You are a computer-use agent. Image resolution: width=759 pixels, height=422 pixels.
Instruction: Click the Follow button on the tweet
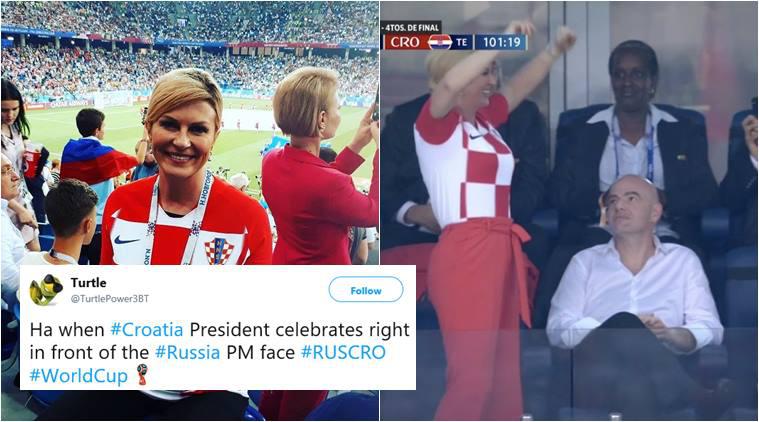[x=365, y=290]
